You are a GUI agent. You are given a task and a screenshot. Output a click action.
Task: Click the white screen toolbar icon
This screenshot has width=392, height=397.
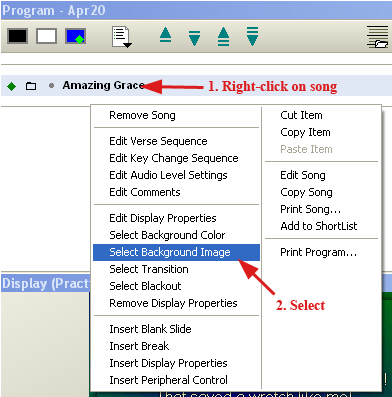pos(46,36)
